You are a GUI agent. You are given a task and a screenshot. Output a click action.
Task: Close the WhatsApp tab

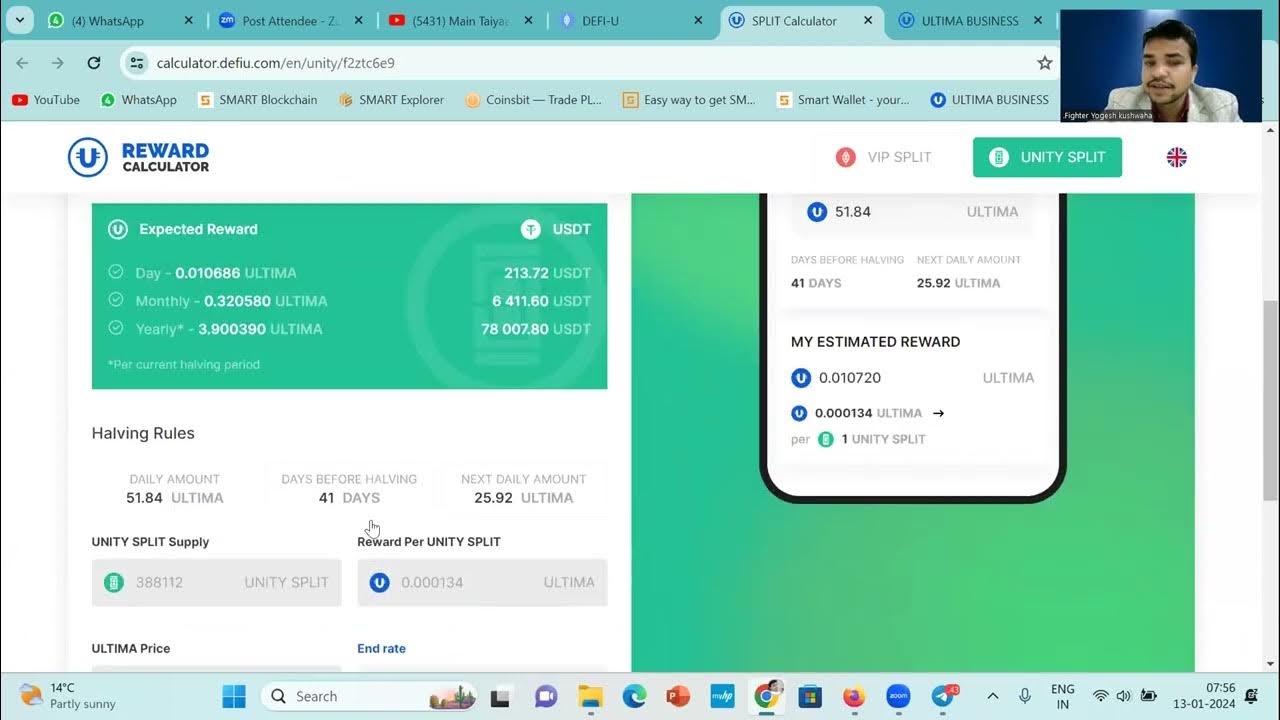189,20
